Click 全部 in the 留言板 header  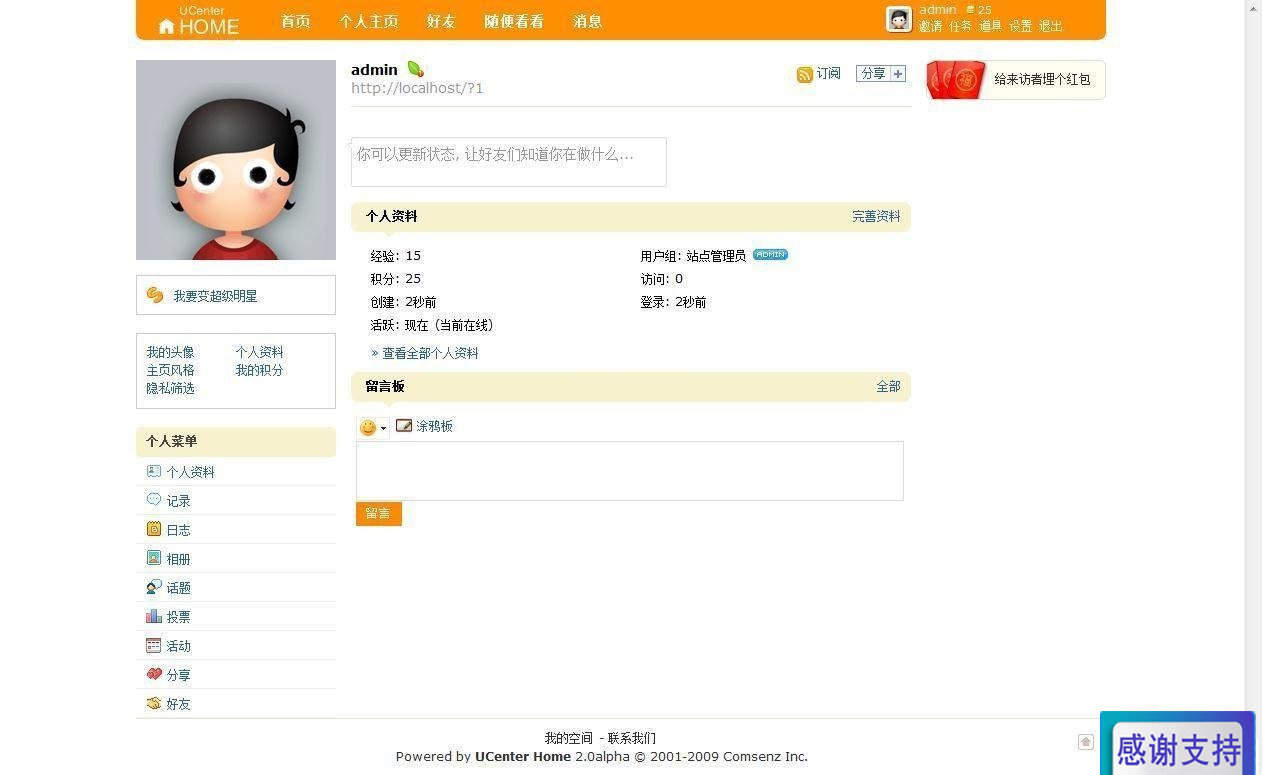[x=888, y=386]
